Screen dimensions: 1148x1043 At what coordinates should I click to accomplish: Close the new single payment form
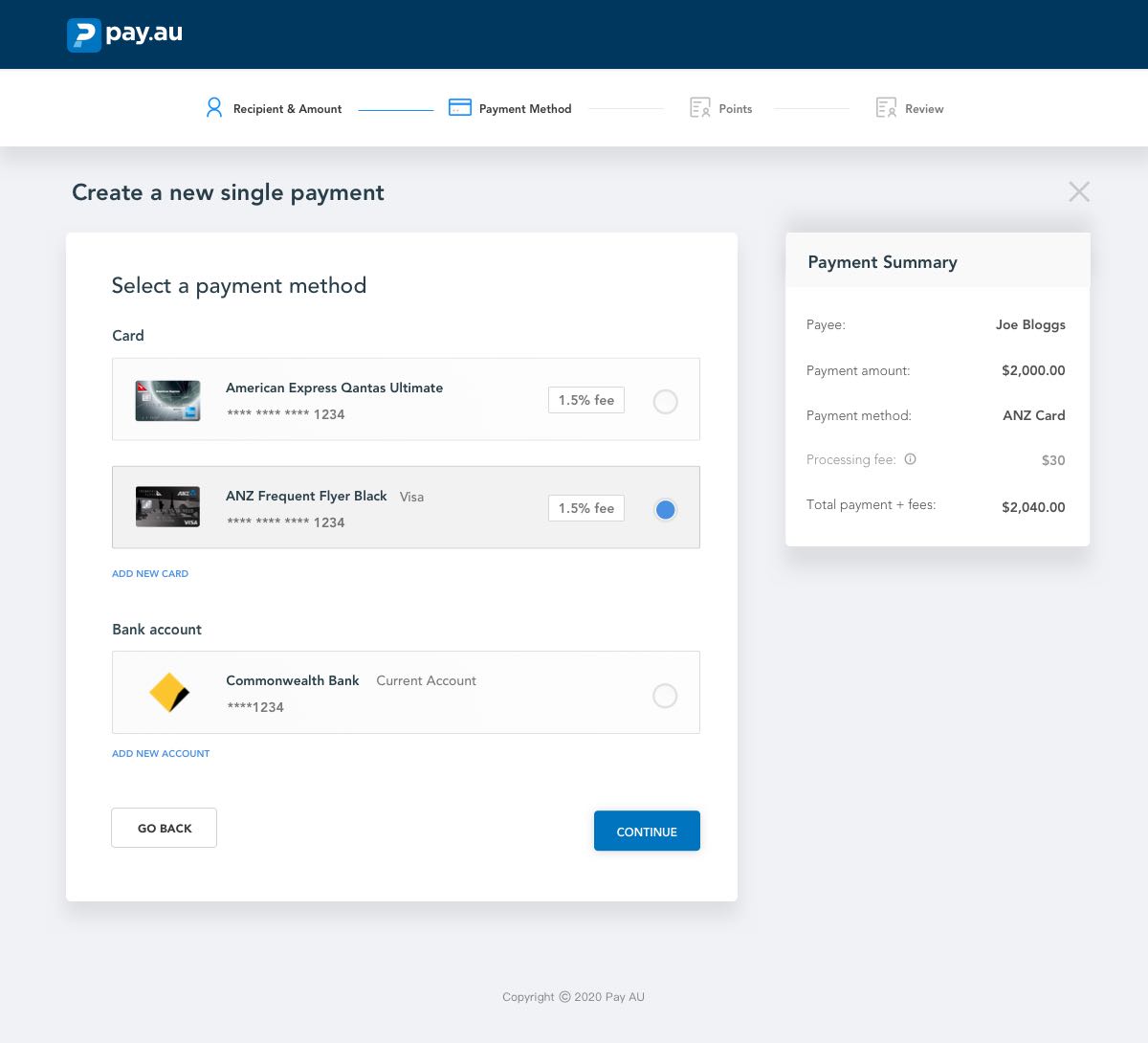(x=1079, y=191)
